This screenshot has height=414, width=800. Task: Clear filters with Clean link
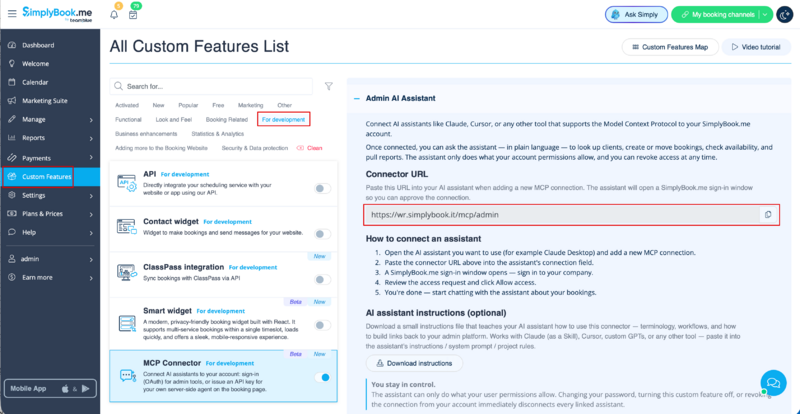click(x=310, y=148)
